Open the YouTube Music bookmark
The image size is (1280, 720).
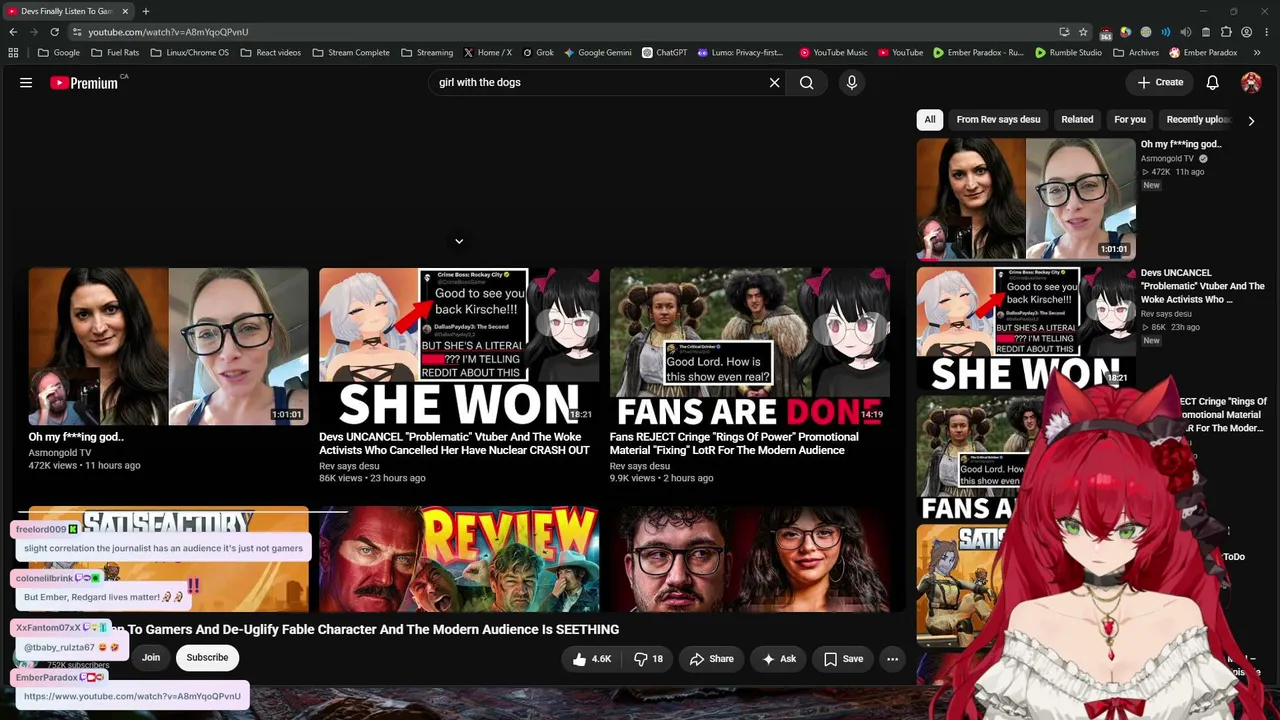(x=833, y=53)
